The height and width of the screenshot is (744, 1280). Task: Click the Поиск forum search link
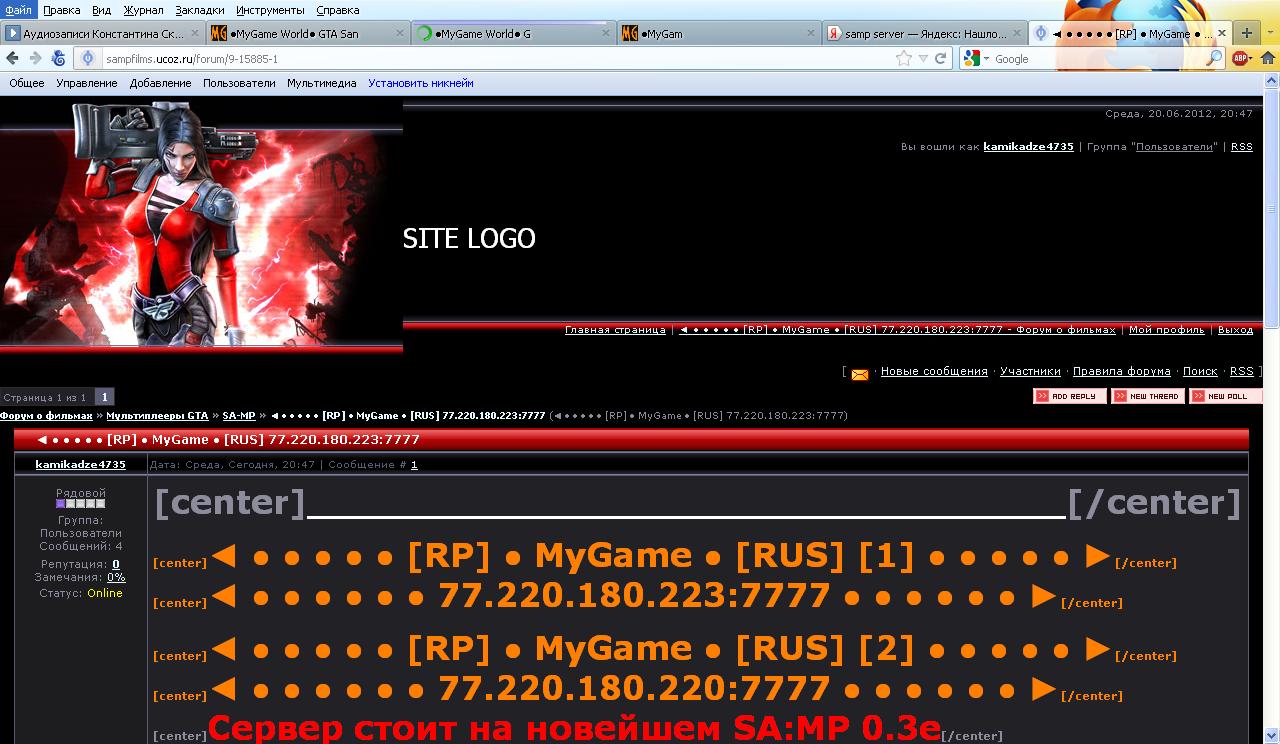(1200, 371)
